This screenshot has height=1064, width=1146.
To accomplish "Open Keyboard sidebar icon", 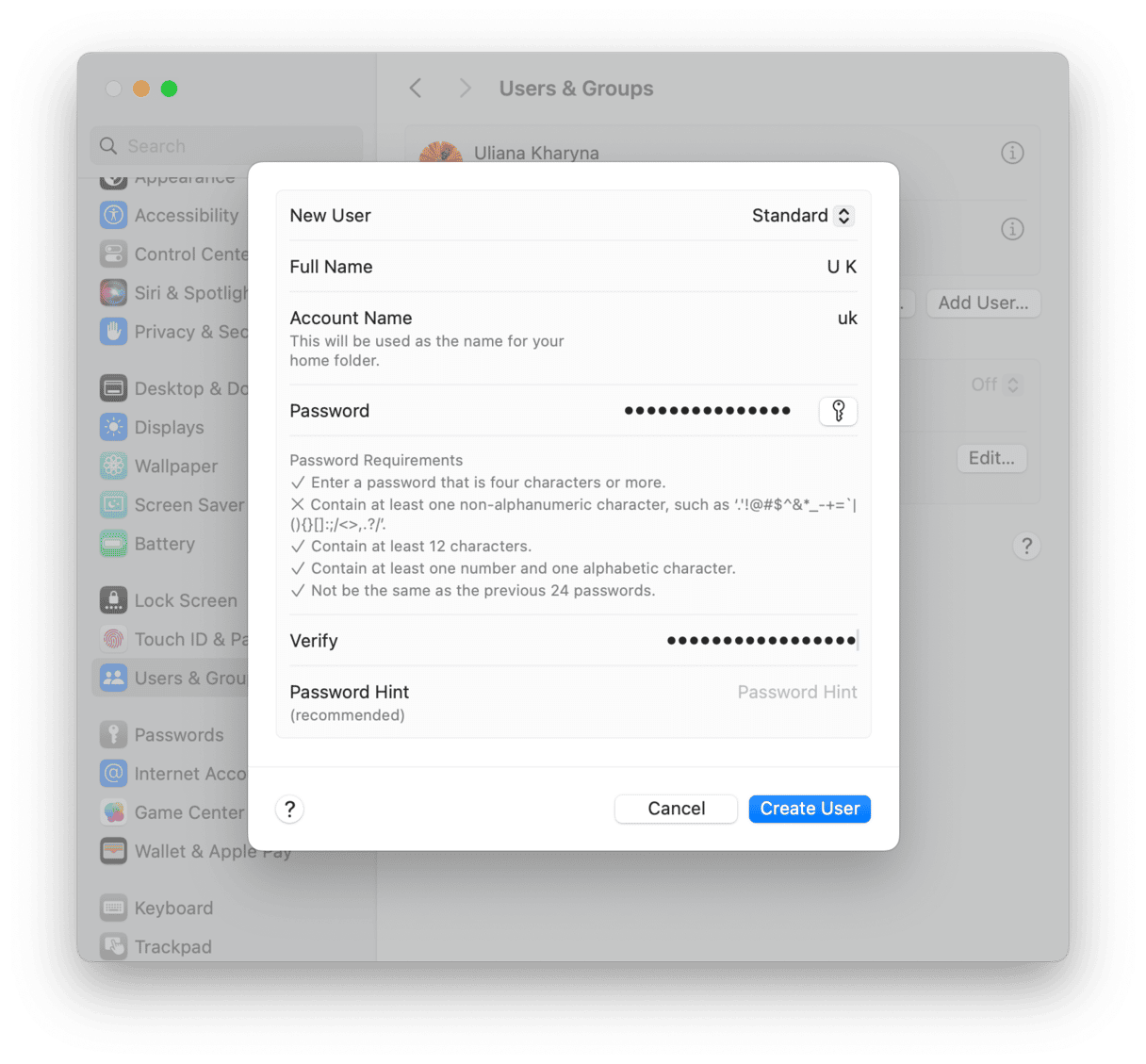I will [113, 908].
